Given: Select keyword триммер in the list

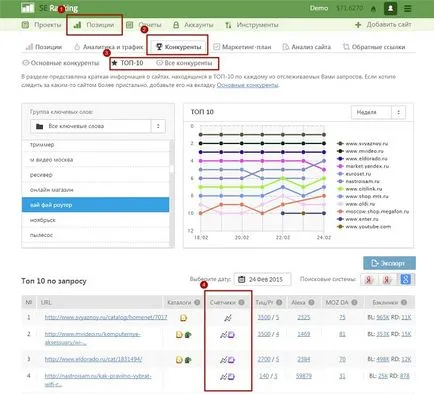Looking at the screenshot, I should tap(96, 145).
